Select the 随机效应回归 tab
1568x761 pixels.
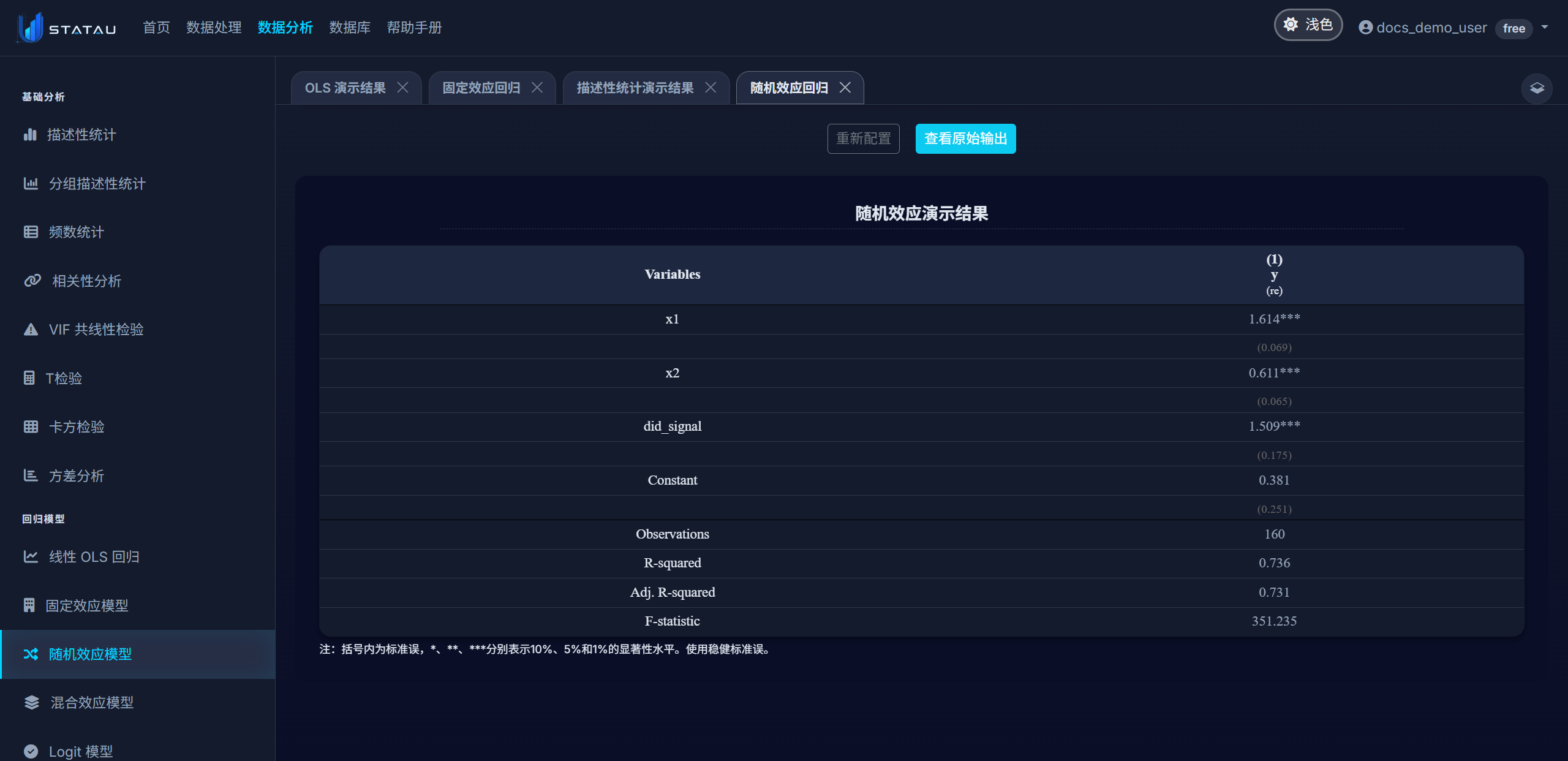789,88
